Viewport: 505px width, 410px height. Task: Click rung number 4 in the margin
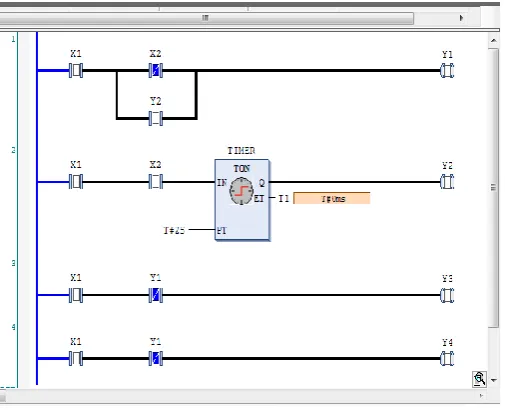(13, 327)
